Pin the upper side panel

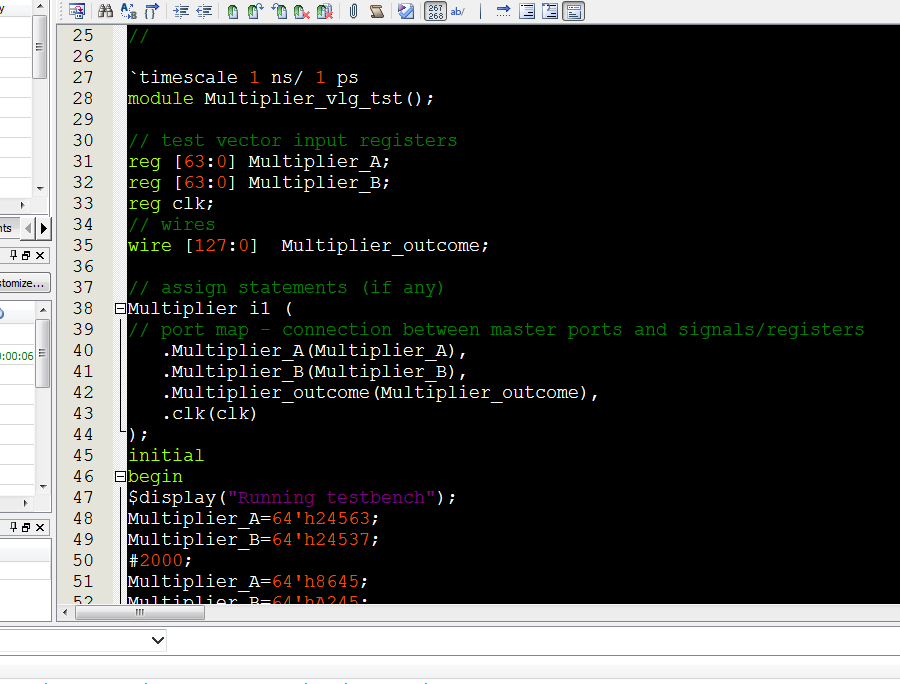(13, 255)
